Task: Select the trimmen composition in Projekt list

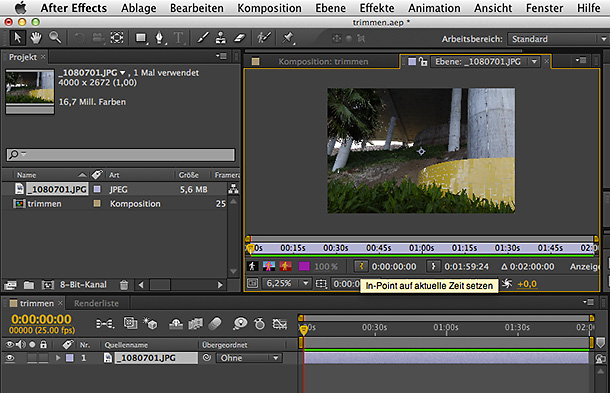Action: [44, 204]
